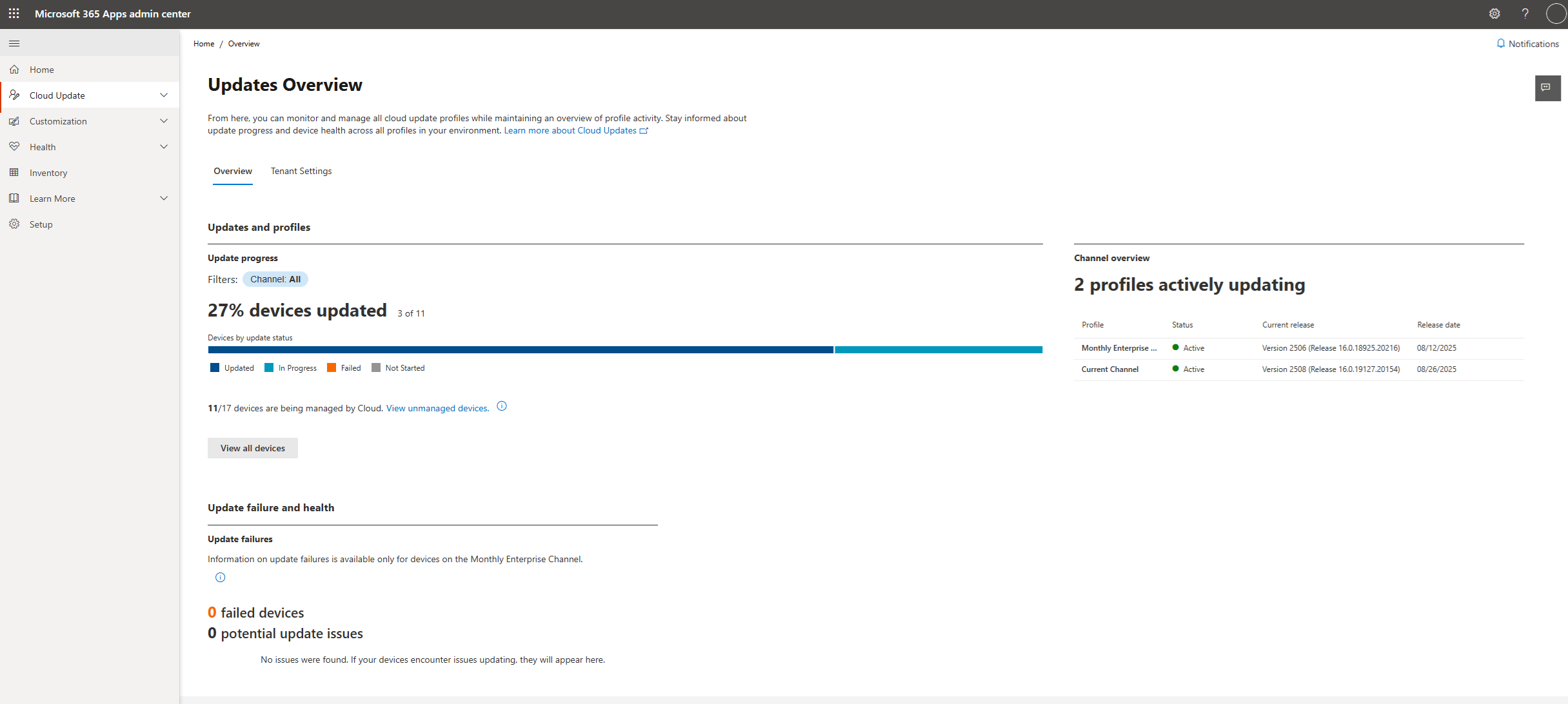This screenshot has height=704, width=1568.
Task: Collapse the navigation hamburger menu
Action: click(14, 43)
